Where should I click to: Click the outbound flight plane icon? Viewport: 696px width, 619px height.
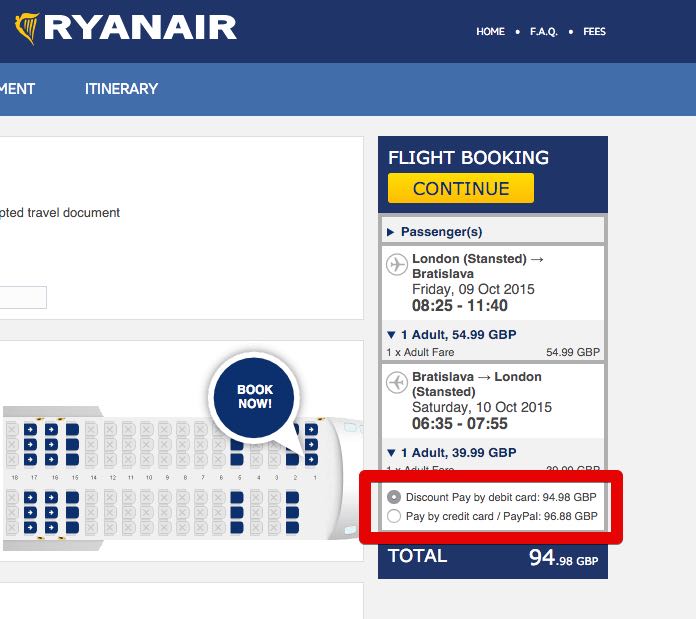[x=397, y=265]
